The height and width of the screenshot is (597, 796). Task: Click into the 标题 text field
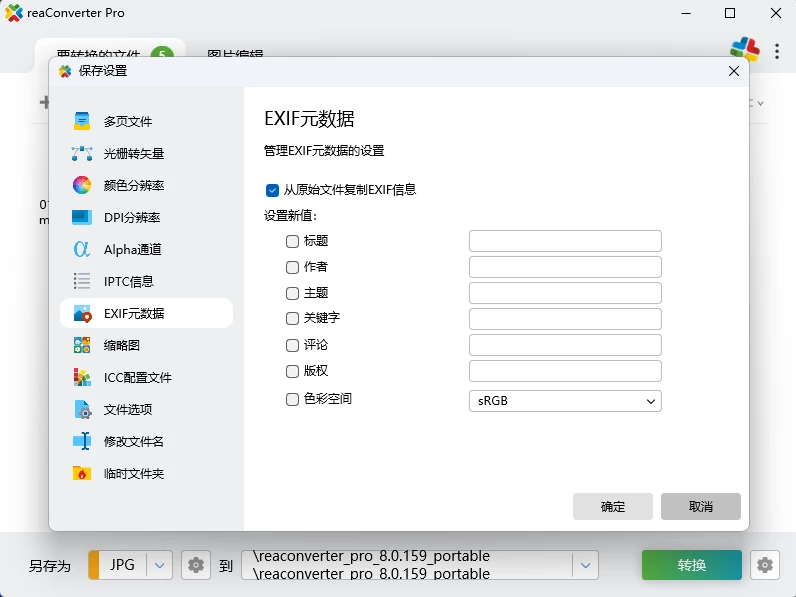565,241
